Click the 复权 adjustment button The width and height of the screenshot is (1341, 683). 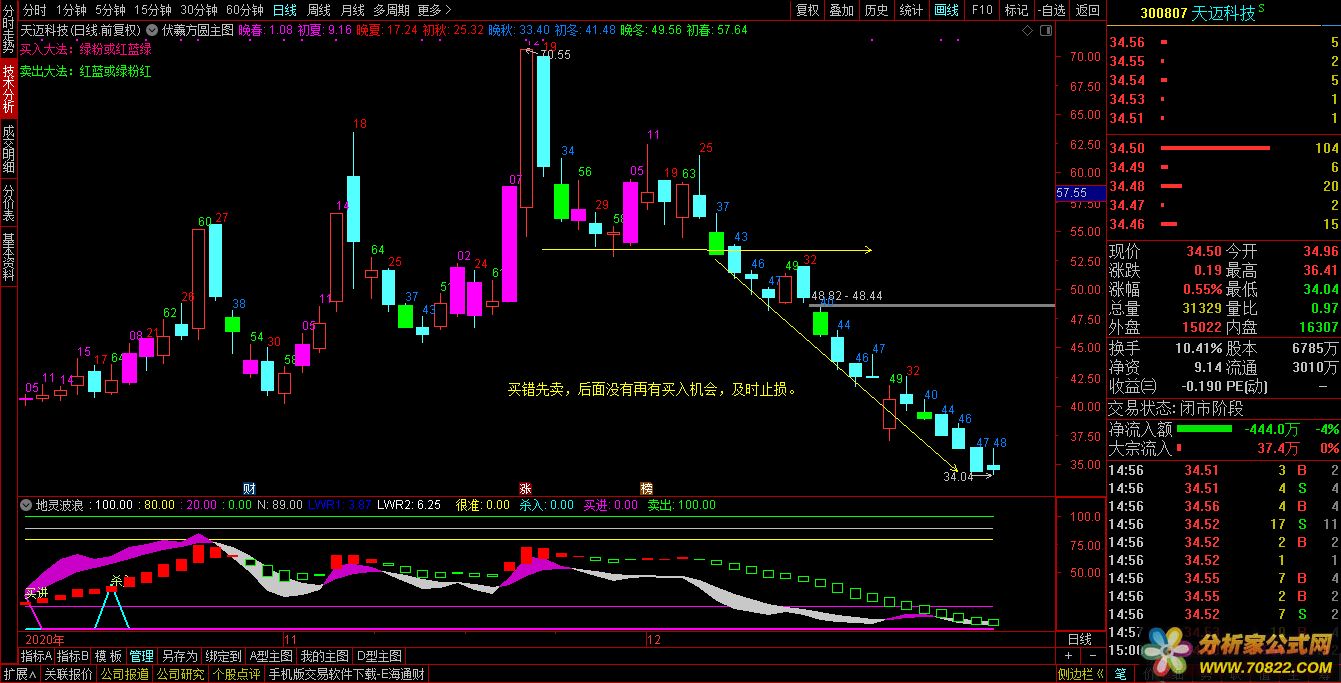point(807,10)
